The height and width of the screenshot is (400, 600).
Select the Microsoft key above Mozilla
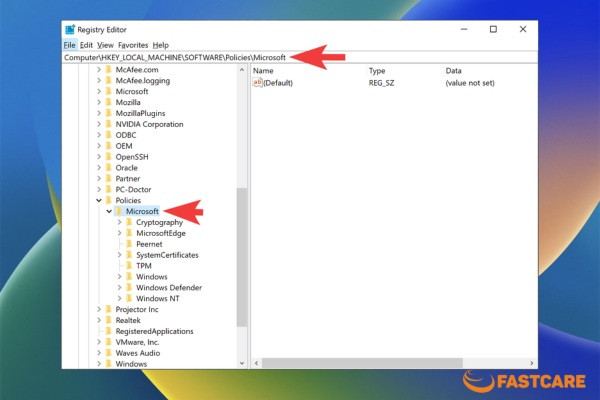coord(132,91)
